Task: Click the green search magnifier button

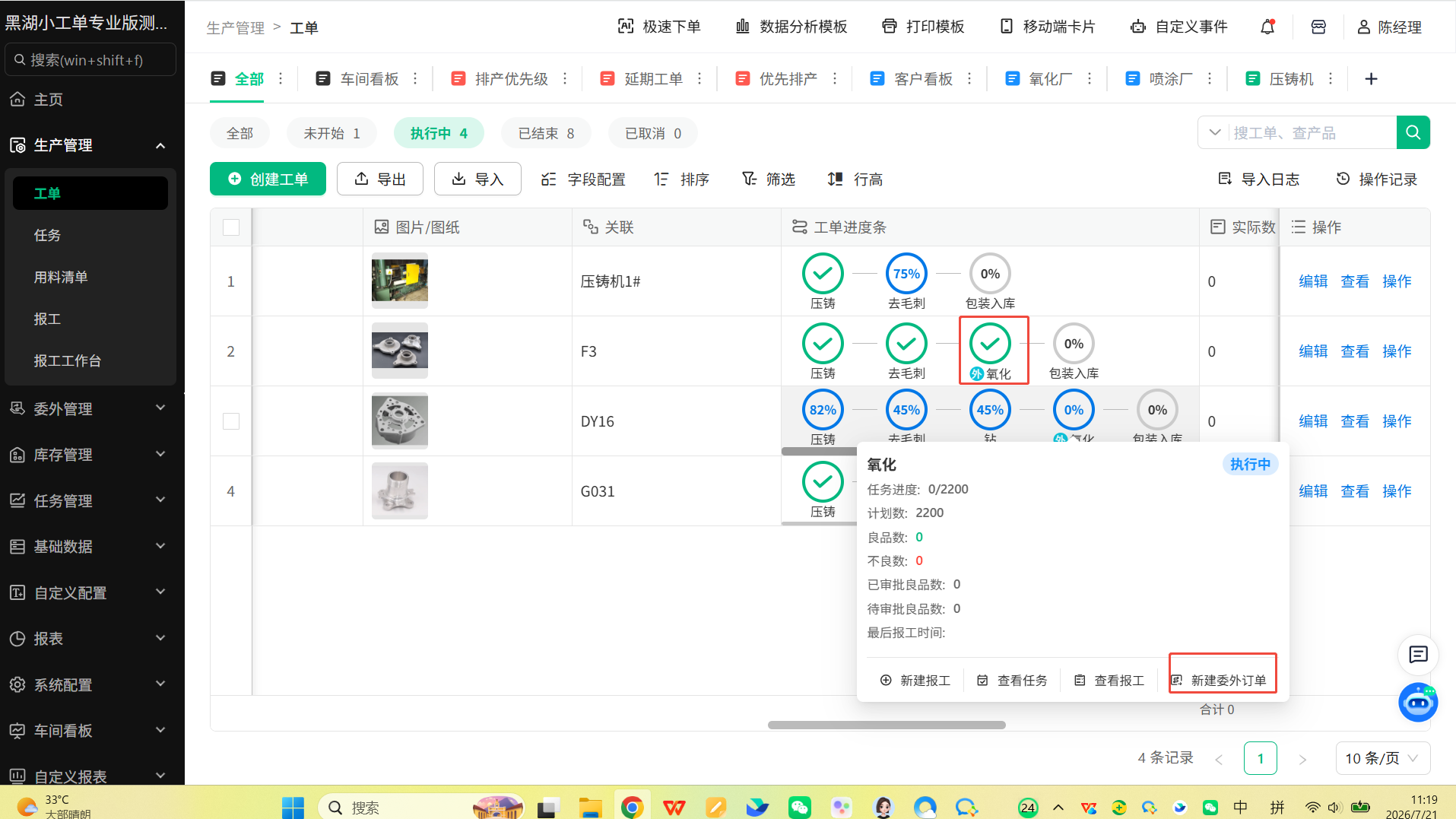Action: pyautogui.click(x=1413, y=132)
